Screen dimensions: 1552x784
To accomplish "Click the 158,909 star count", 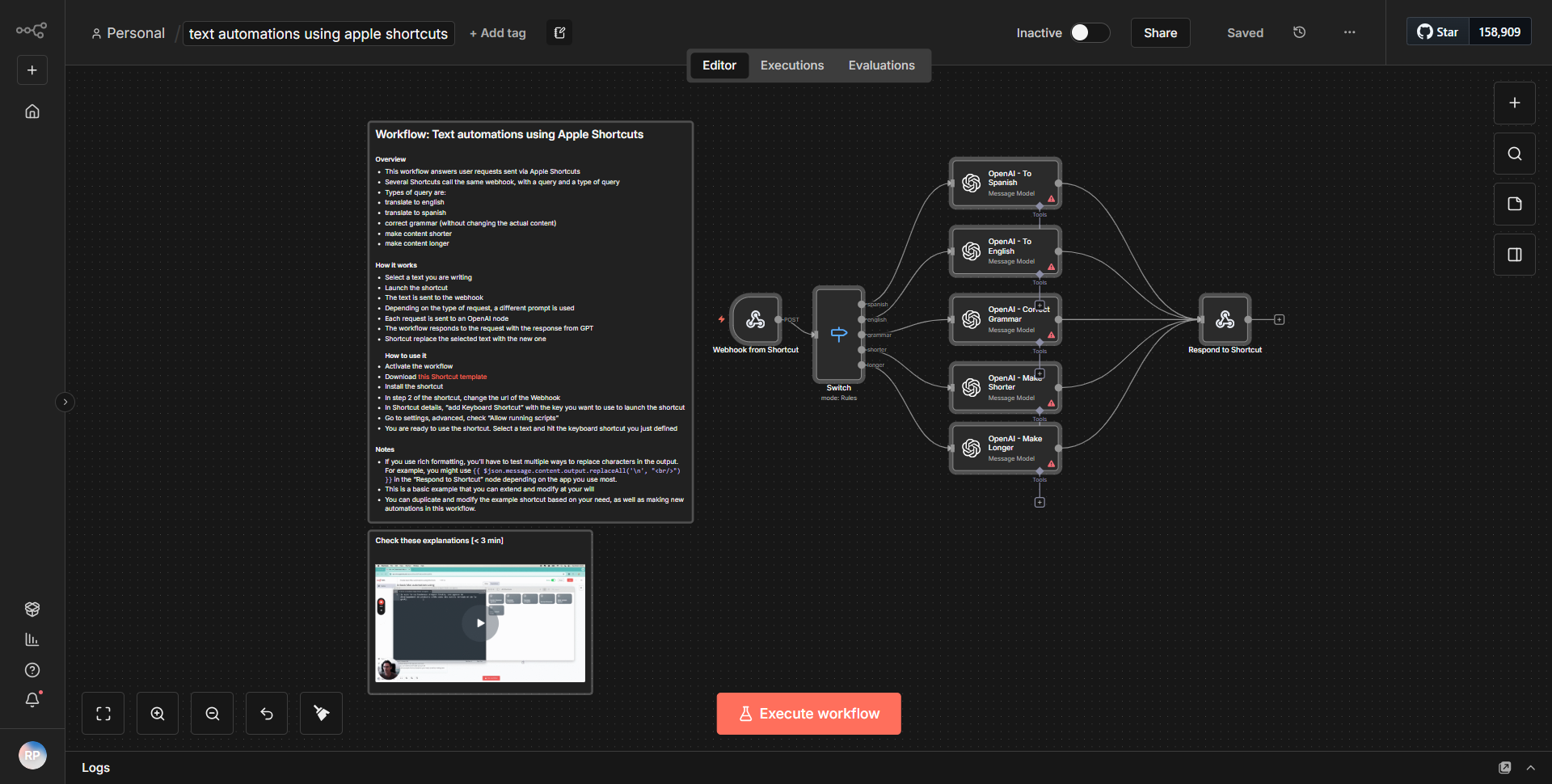I will pos(1499,32).
